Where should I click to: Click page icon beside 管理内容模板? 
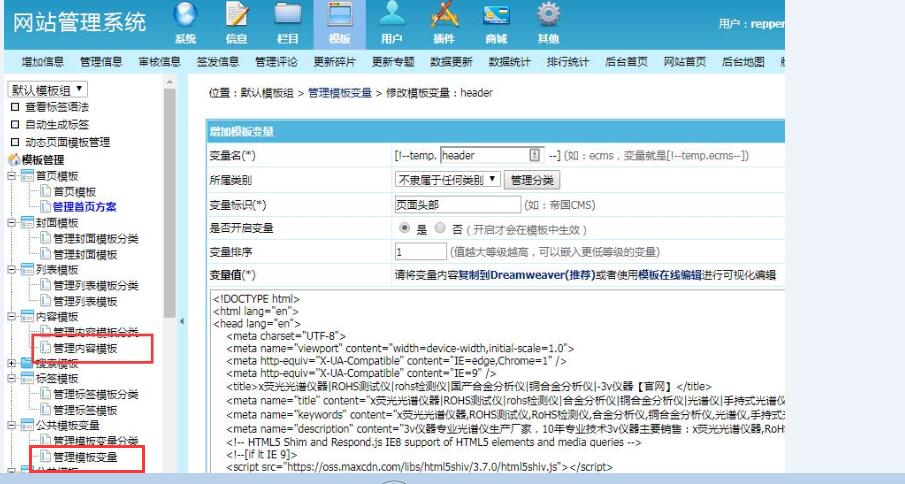pyautogui.click(x=45, y=348)
